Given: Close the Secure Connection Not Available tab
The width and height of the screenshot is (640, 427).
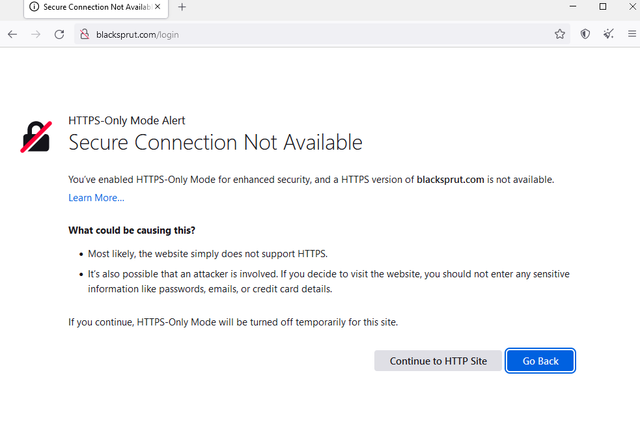Looking at the screenshot, I should pos(158,7).
